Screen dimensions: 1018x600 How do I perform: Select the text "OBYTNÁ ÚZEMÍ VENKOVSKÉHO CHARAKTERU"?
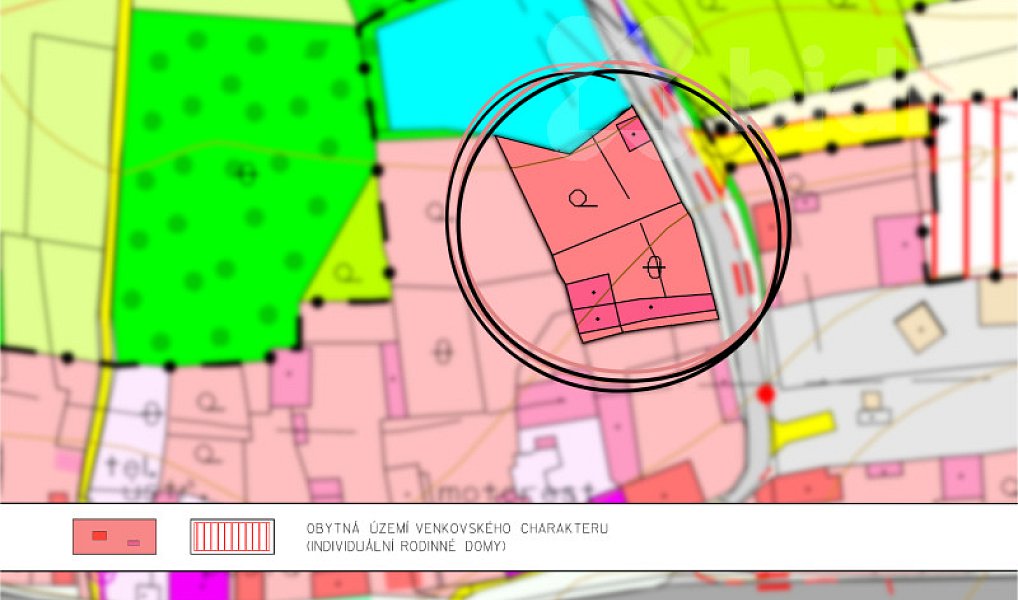tap(457, 528)
